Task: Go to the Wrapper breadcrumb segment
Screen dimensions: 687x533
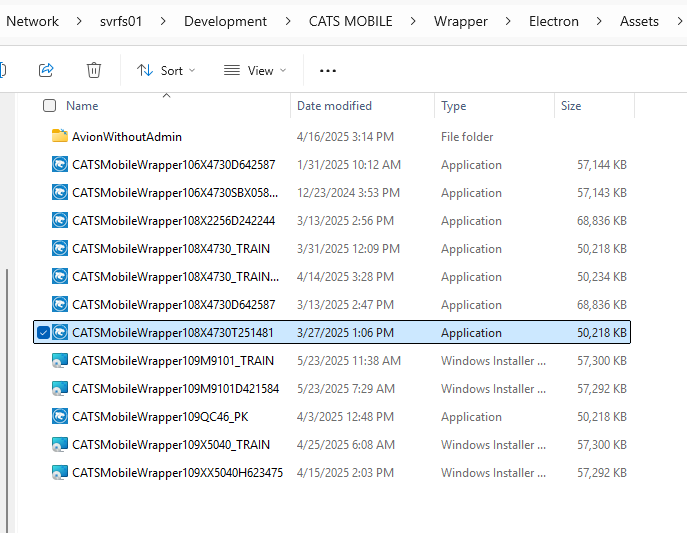Action: [x=460, y=21]
